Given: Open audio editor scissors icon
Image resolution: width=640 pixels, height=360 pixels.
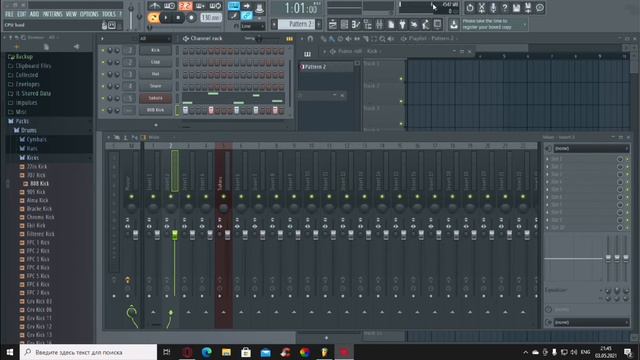Looking at the screenshot, I should [x=482, y=7].
